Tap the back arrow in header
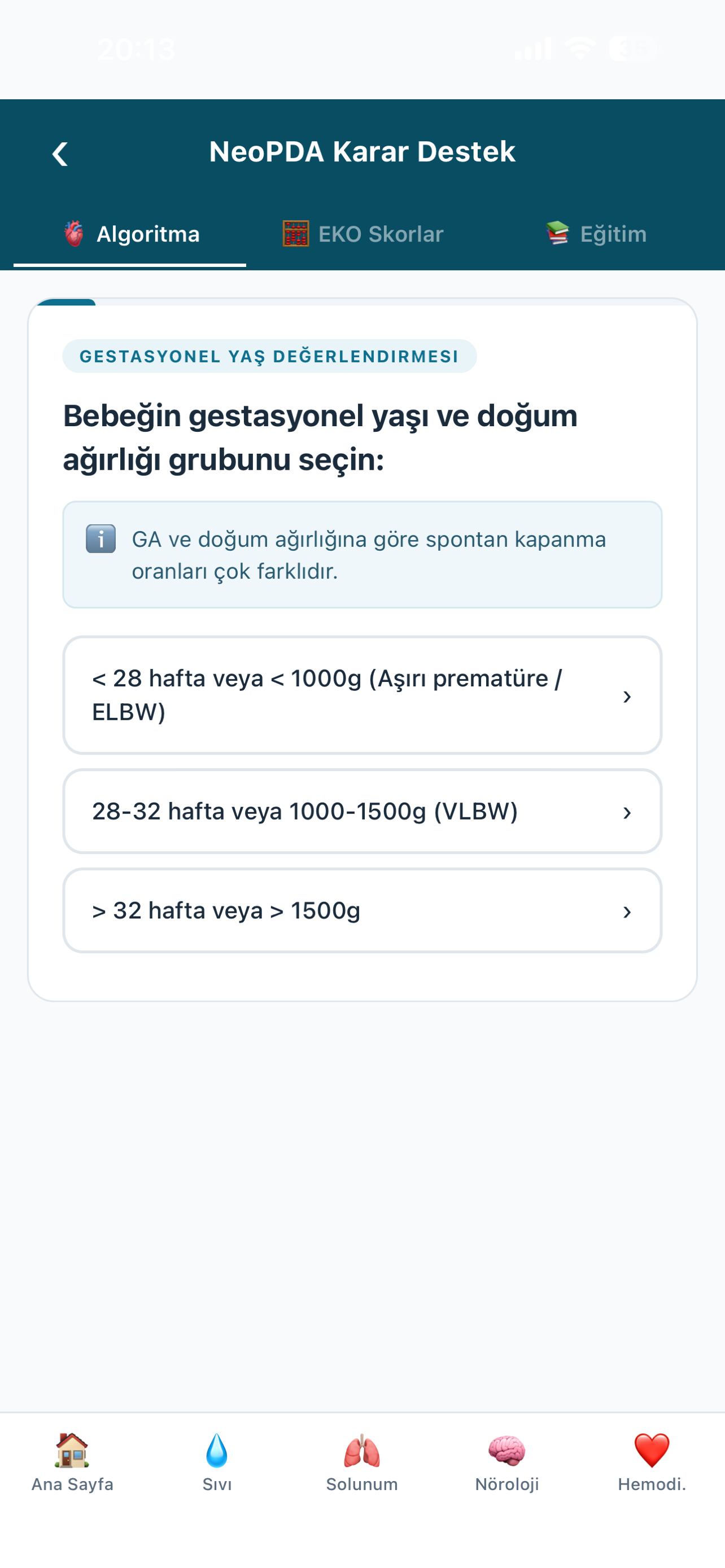The height and width of the screenshot is (1568, 725). point(60,154)
